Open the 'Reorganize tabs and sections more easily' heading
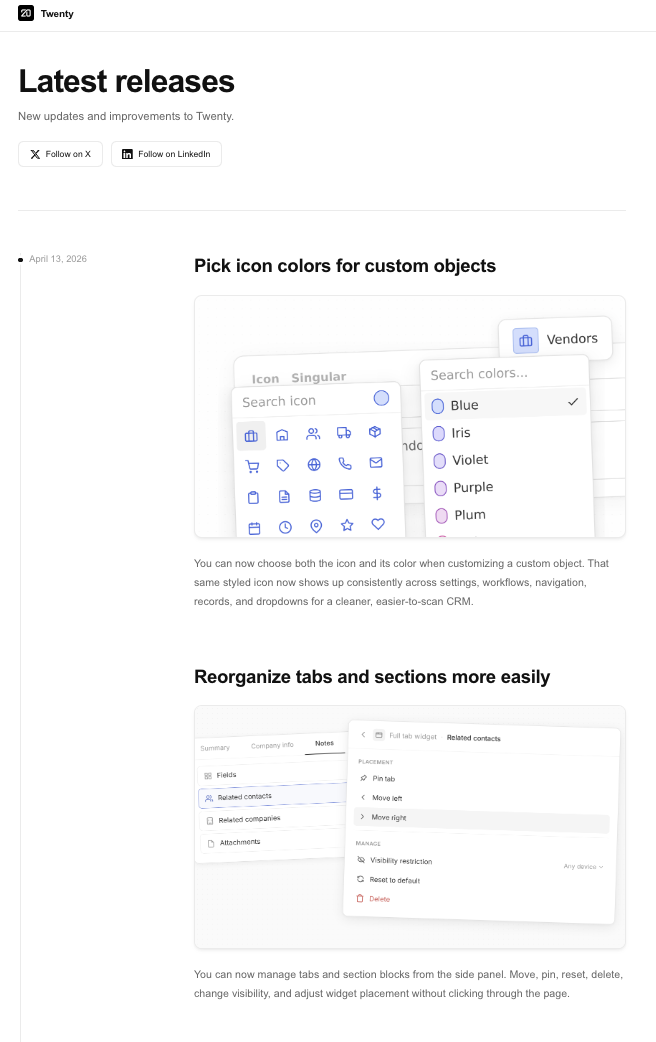This screenshot has width=656, height=1042. click(x=372, y=677)
